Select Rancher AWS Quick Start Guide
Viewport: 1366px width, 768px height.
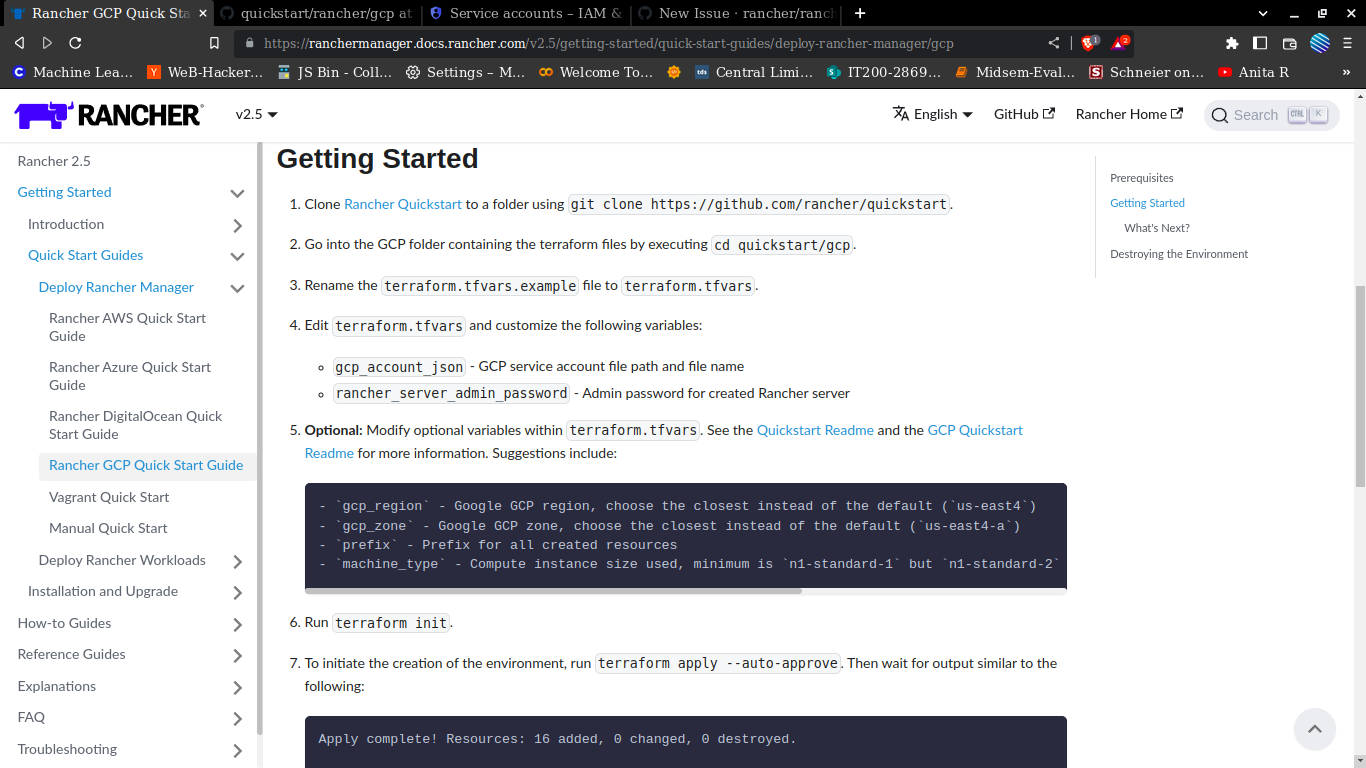[x=127, y=327]
